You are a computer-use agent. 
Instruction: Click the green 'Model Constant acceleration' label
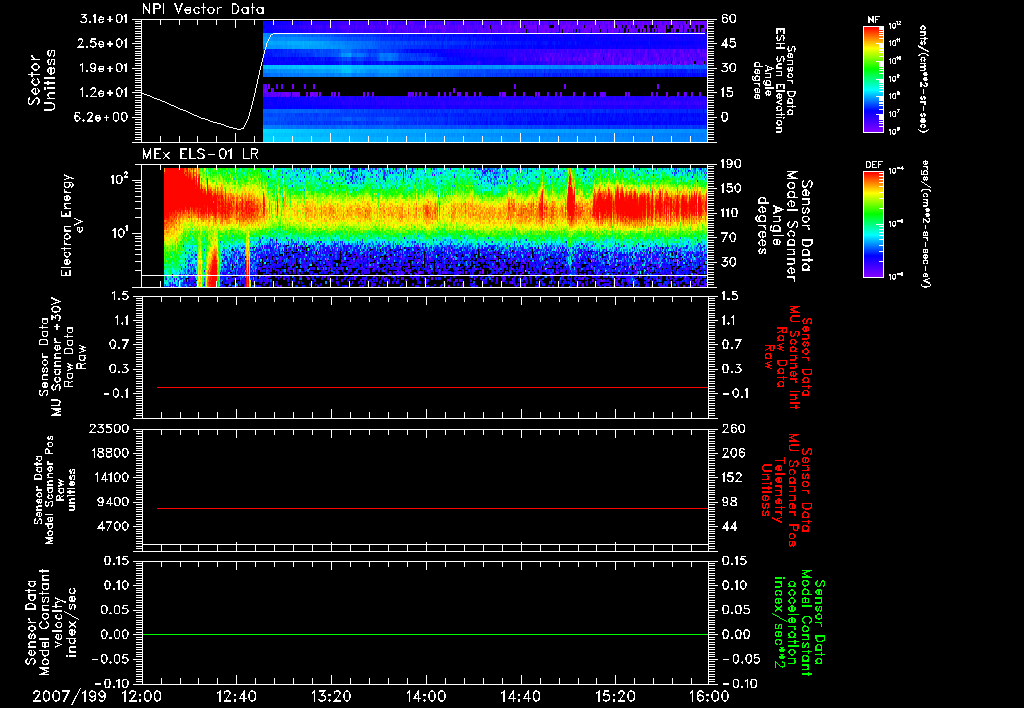[799, 624]
